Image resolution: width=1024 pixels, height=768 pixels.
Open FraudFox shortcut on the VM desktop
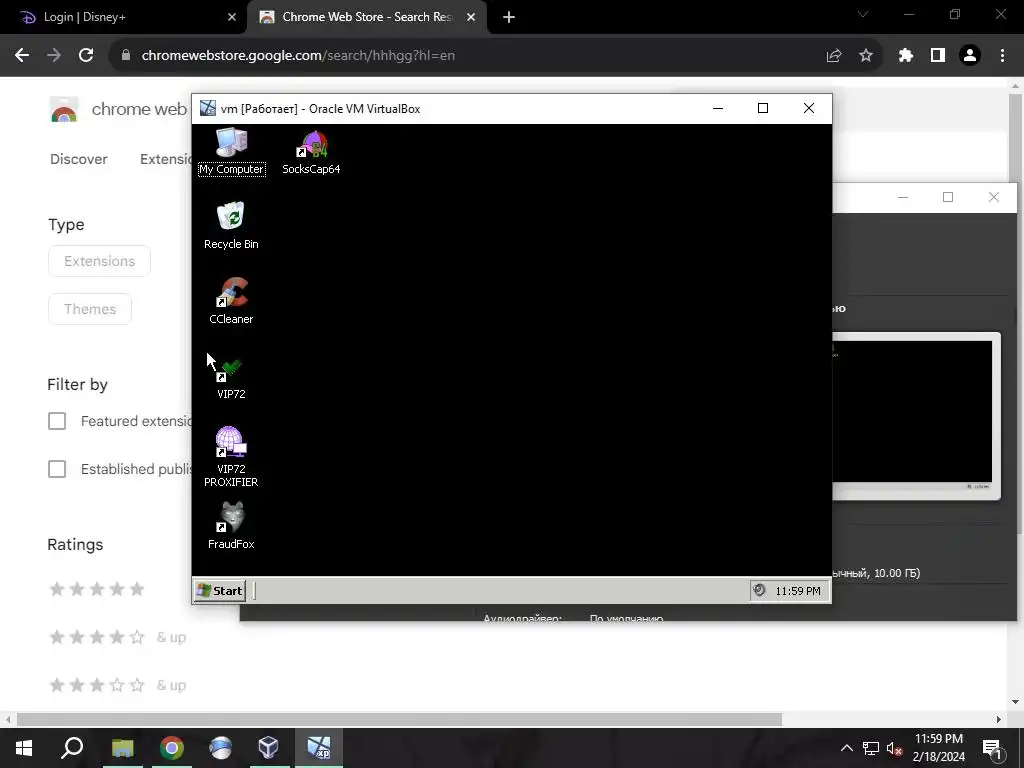point(231,526)
